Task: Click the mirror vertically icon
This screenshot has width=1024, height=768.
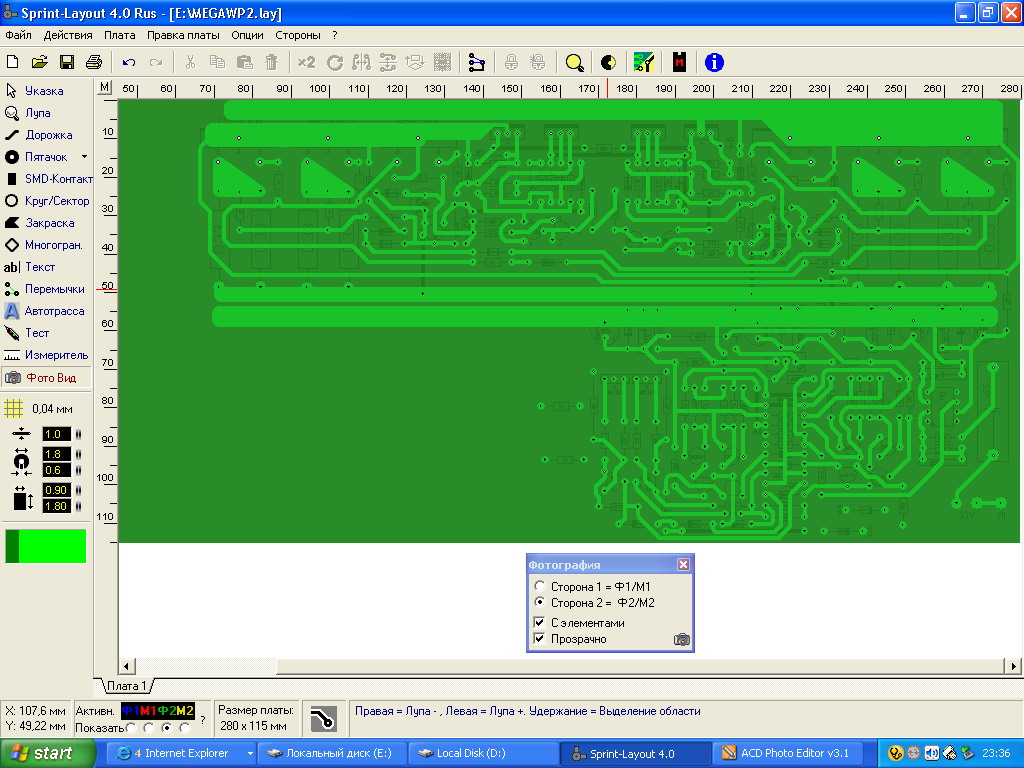Action: 388,63
